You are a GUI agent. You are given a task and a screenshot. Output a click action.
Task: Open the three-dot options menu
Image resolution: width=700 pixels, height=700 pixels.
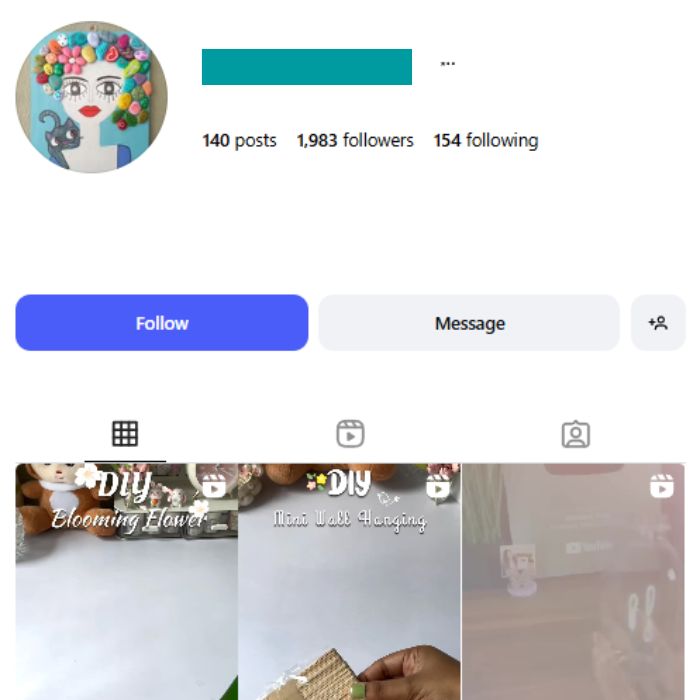tap(447, 64)
